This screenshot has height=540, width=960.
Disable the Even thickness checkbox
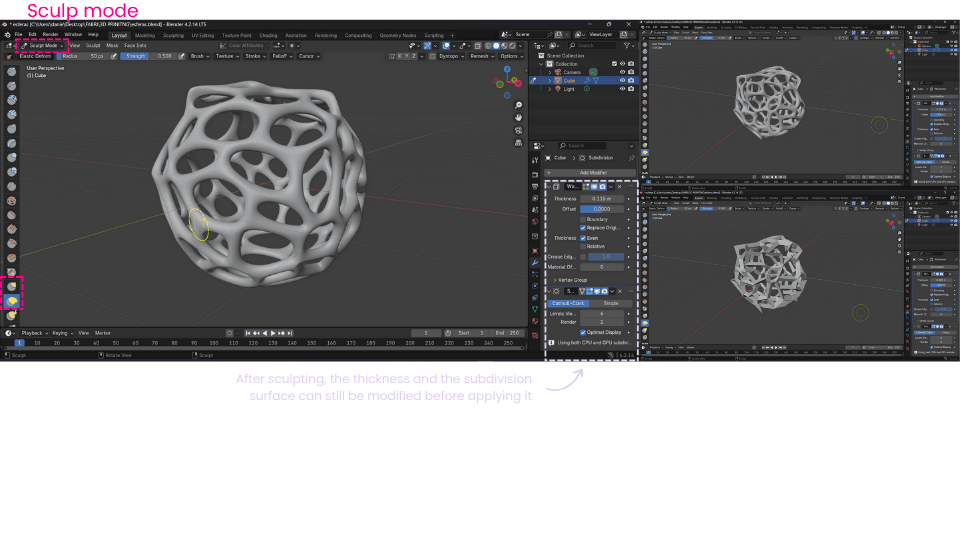(583, 238)
